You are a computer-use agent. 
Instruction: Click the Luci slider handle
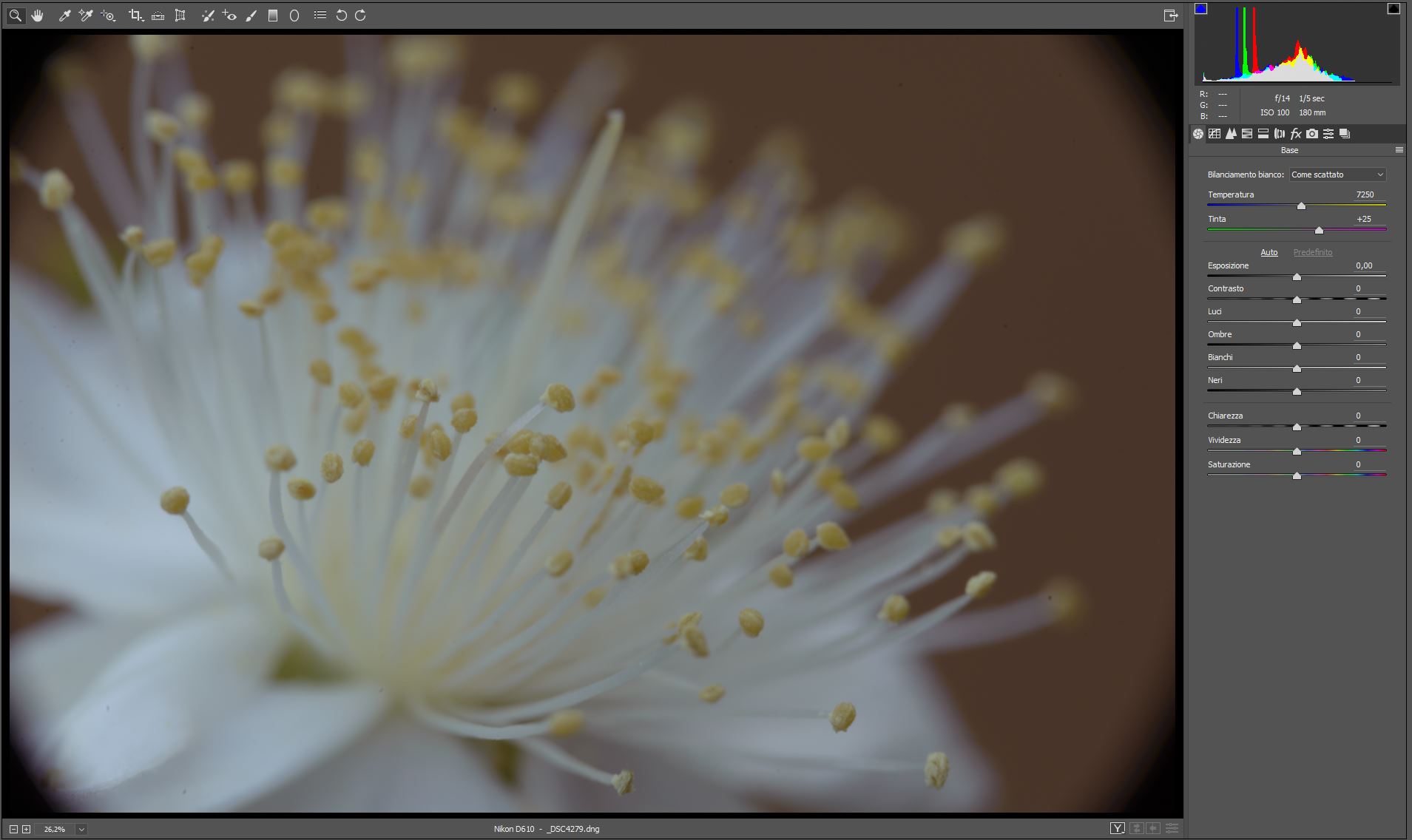coord(1297,323)
